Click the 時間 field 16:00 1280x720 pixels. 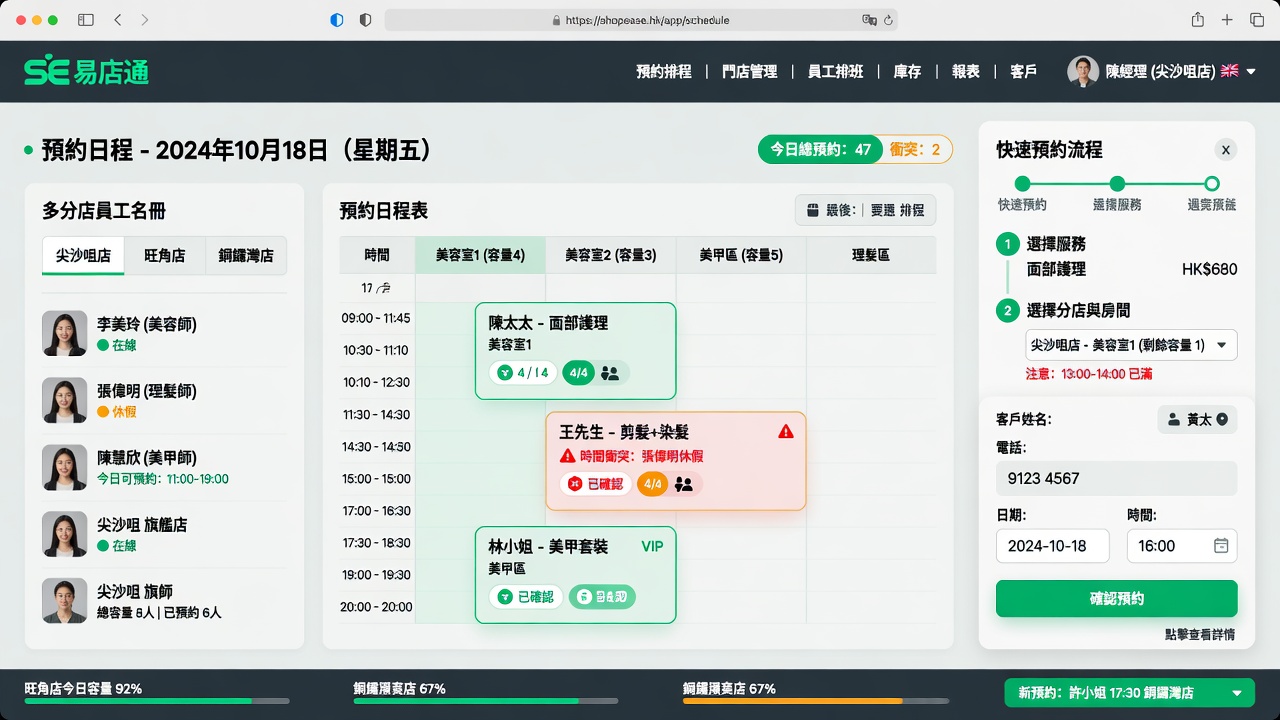[x=1182, y=546]
